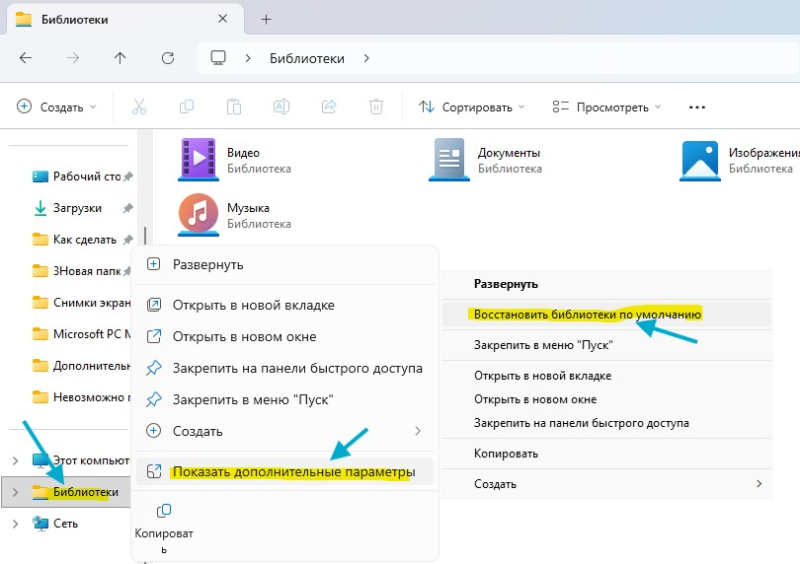Click Библиотеки in address bar path
800x564 pixels.
(307, 59)
